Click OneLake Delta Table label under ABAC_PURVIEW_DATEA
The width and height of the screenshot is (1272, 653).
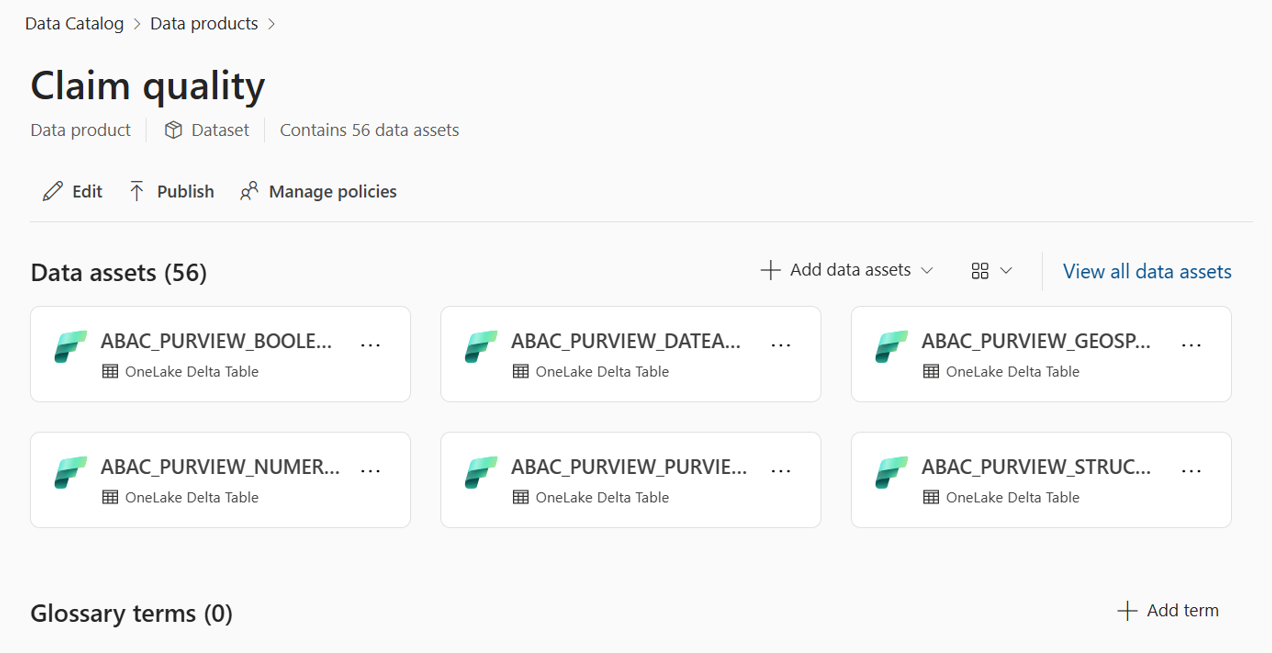pyautogui.click(x=602, y=372)
